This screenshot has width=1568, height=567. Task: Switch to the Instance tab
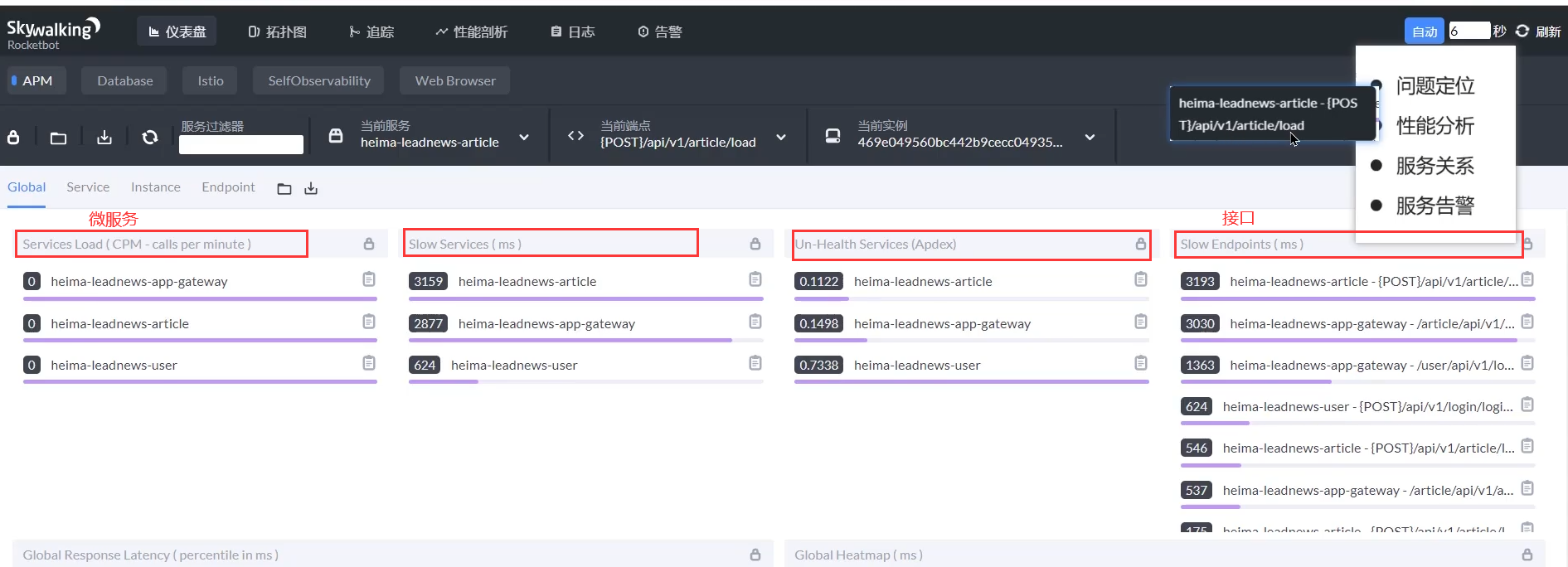(156, 187)
